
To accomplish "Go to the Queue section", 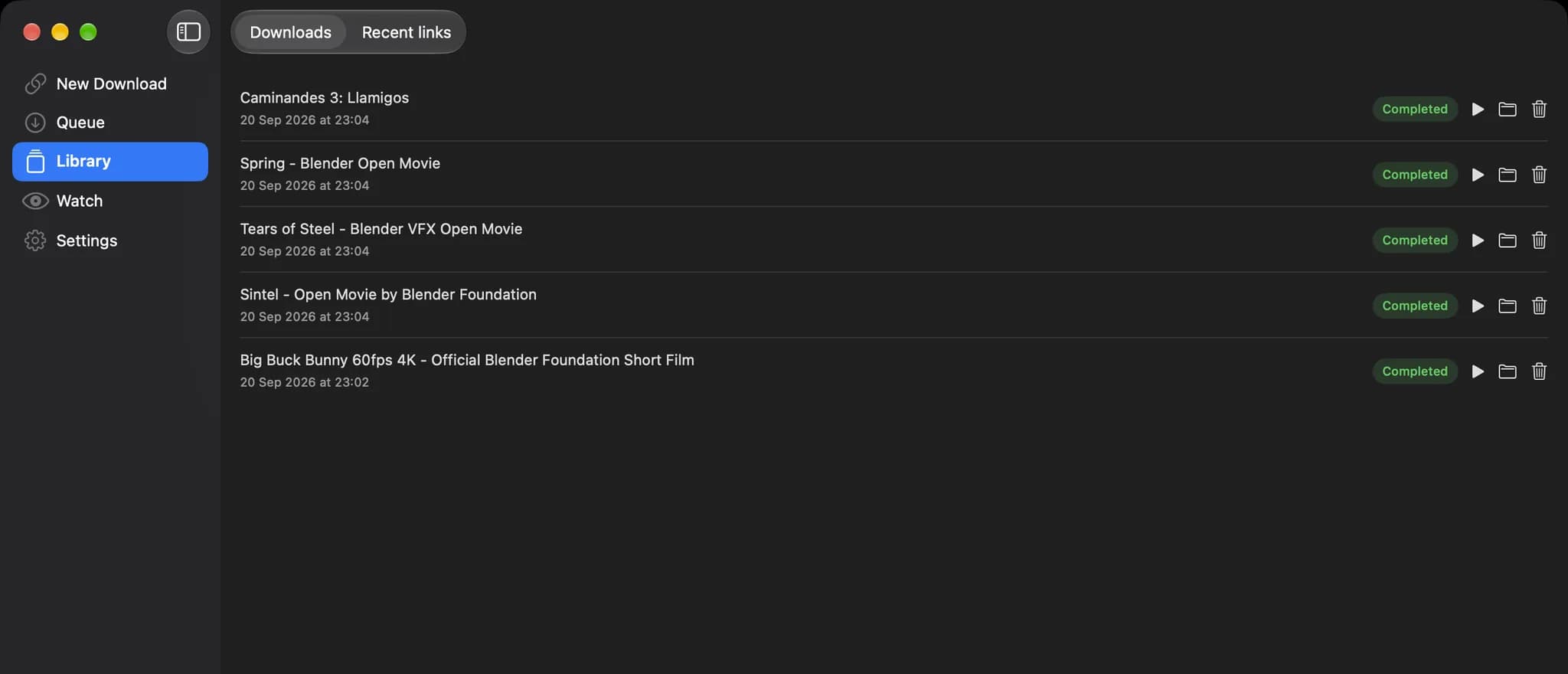I will coord(110,123).
